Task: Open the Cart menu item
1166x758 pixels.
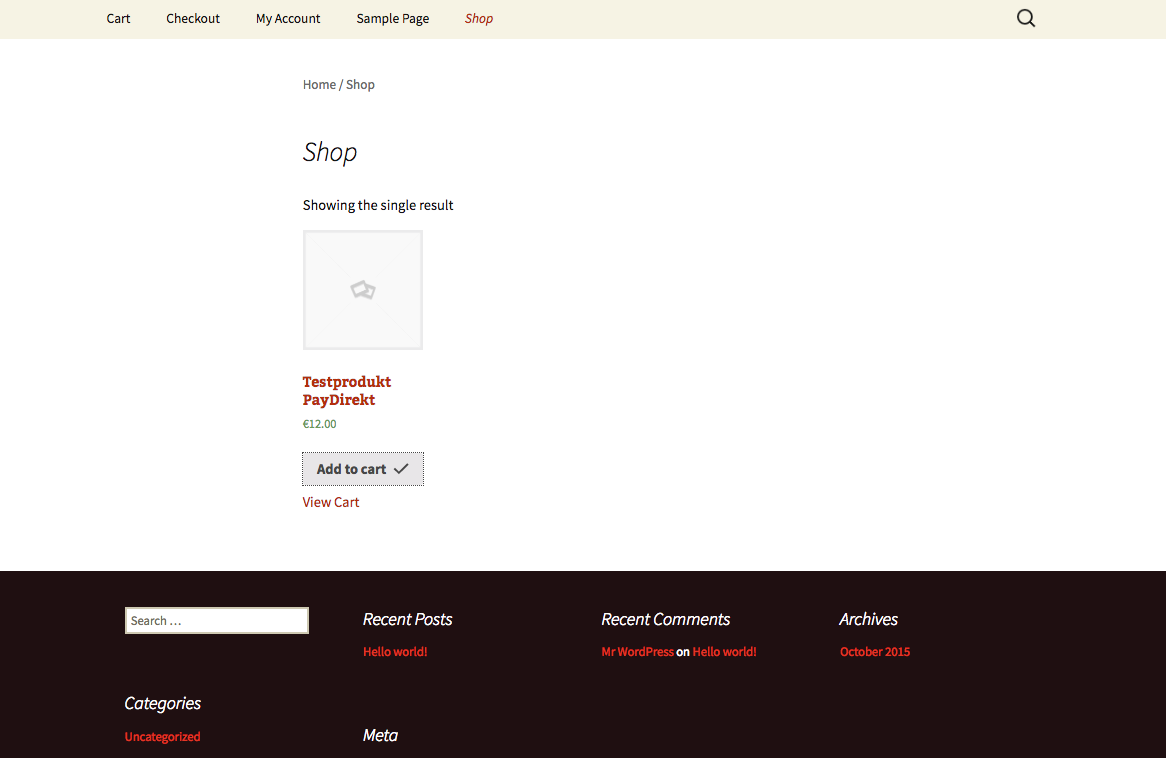Action: [118, 19]
